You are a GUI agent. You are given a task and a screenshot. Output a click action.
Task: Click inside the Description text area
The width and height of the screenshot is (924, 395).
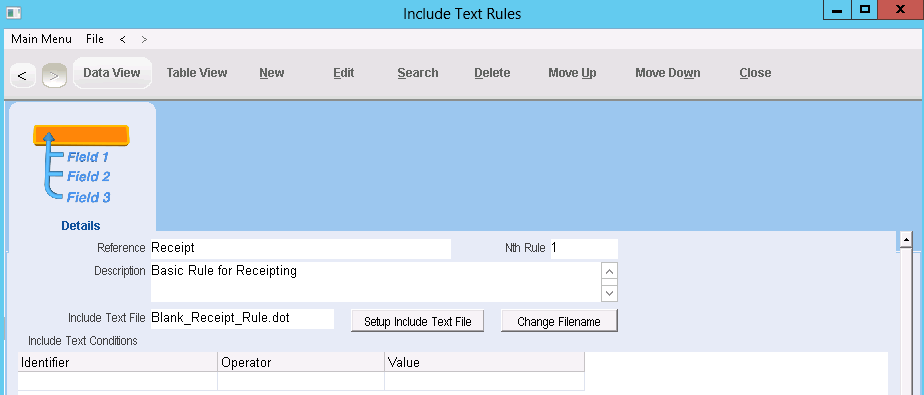[x=376, y=282]
